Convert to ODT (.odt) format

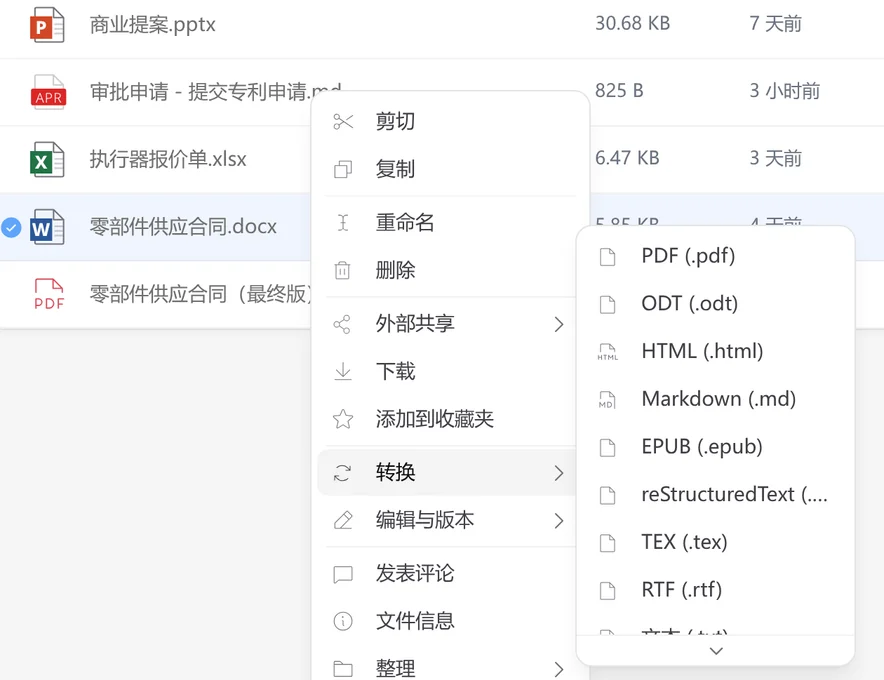(715, 304)
